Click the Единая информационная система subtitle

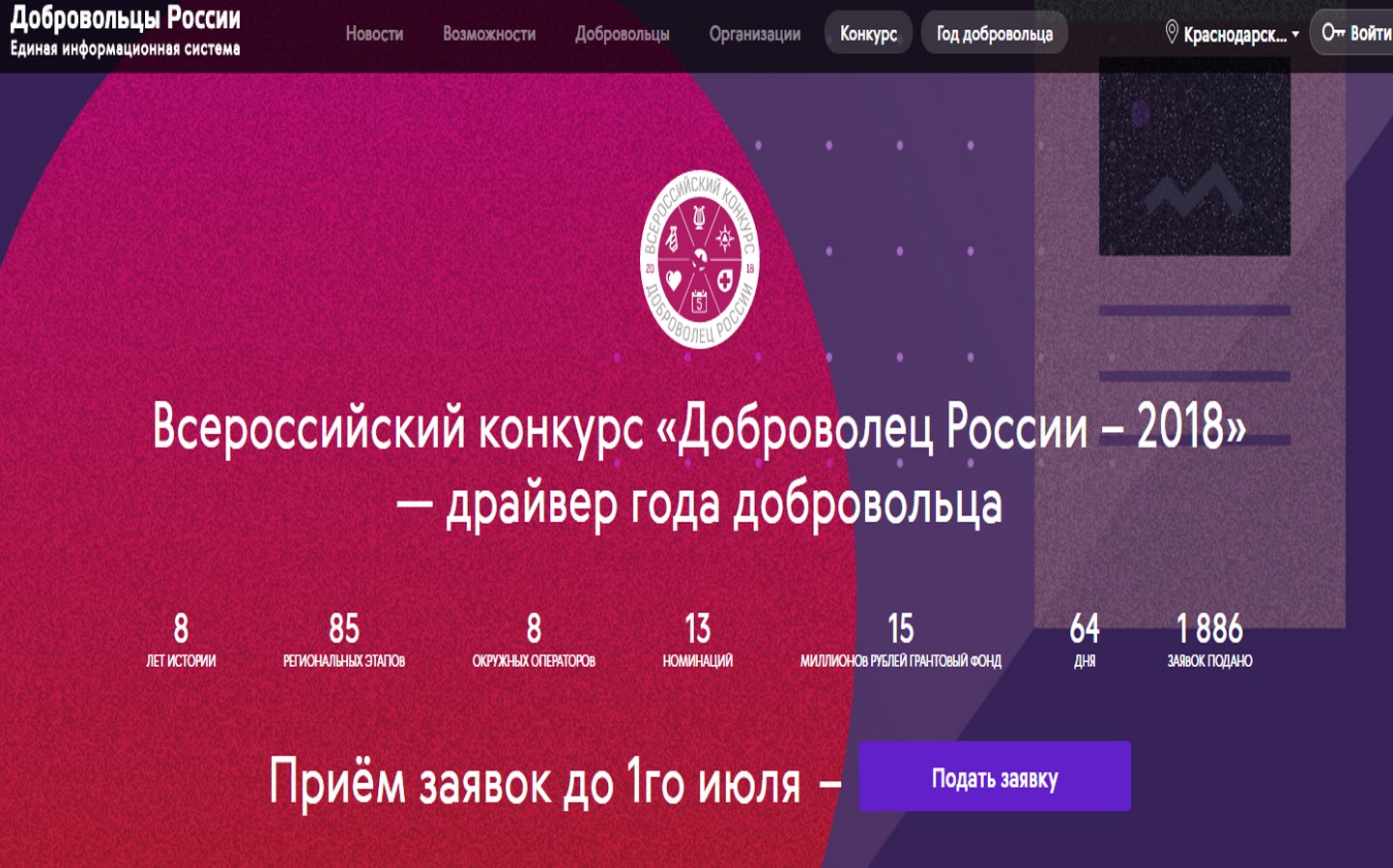(126, 48)
